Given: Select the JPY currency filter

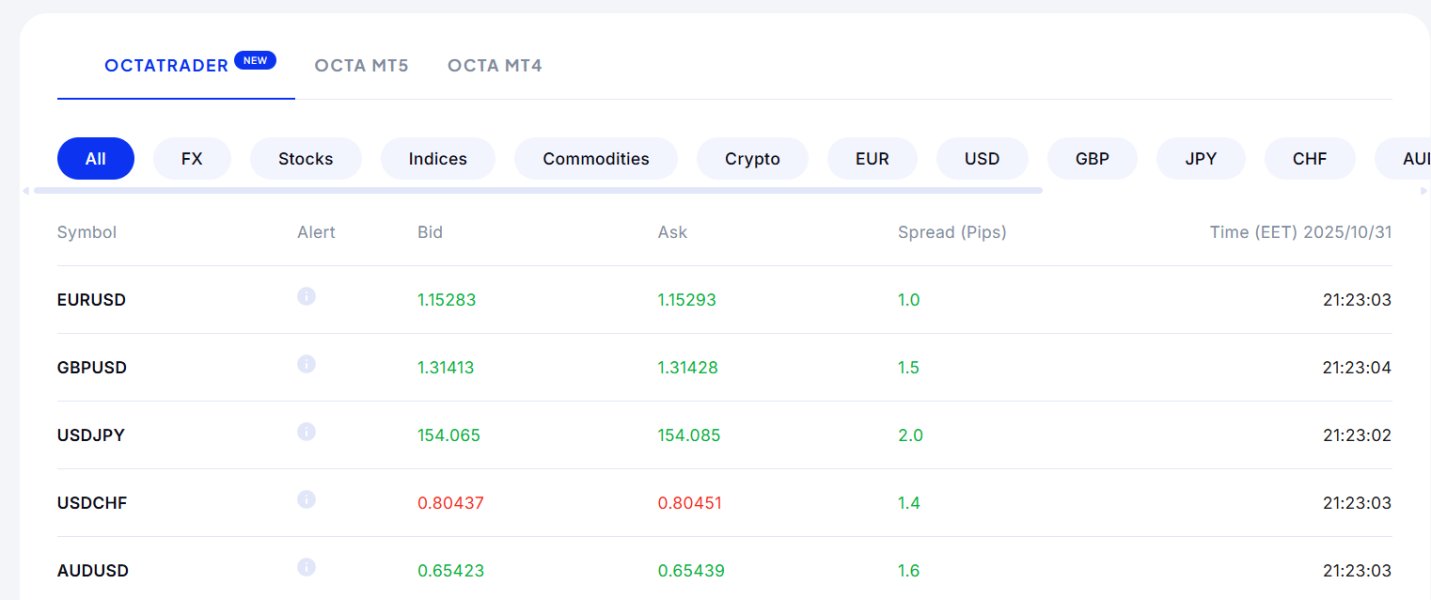Looking at the screenshot, I should 1201,158.
